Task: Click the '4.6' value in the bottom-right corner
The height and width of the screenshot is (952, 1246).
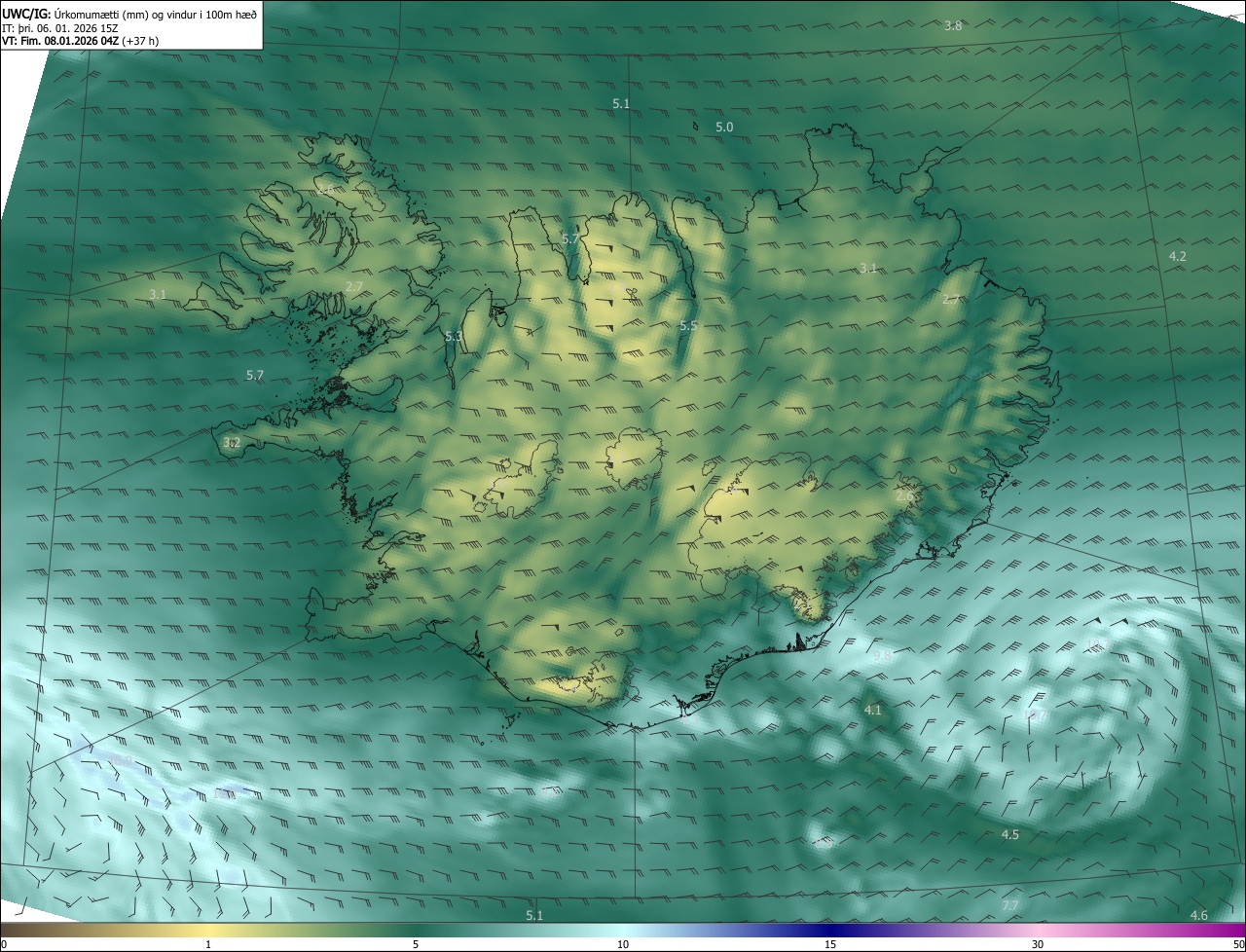Action: [x=1199, y=915]
